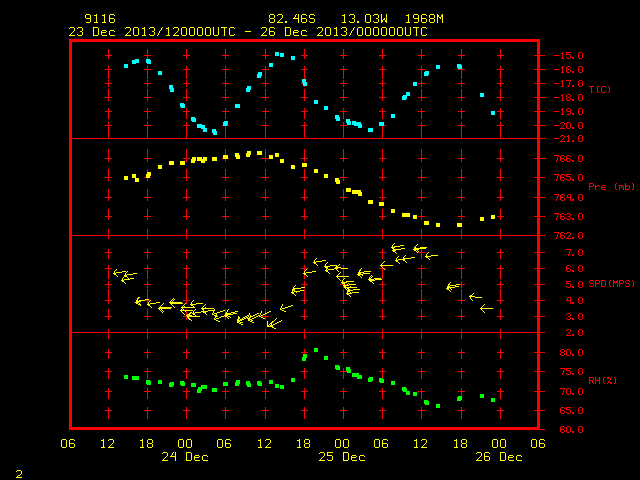Click the RH(%) humidity axis label

602,380
